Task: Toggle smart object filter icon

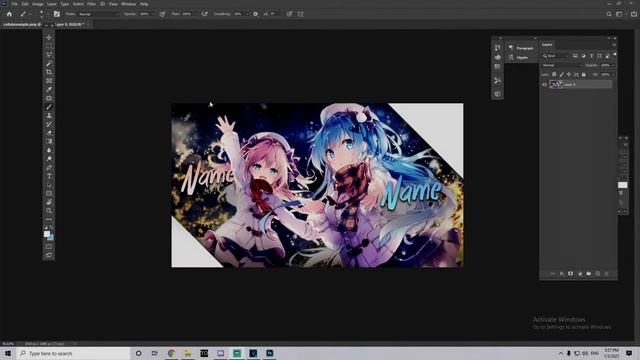Action: click(x=607, y=56)
